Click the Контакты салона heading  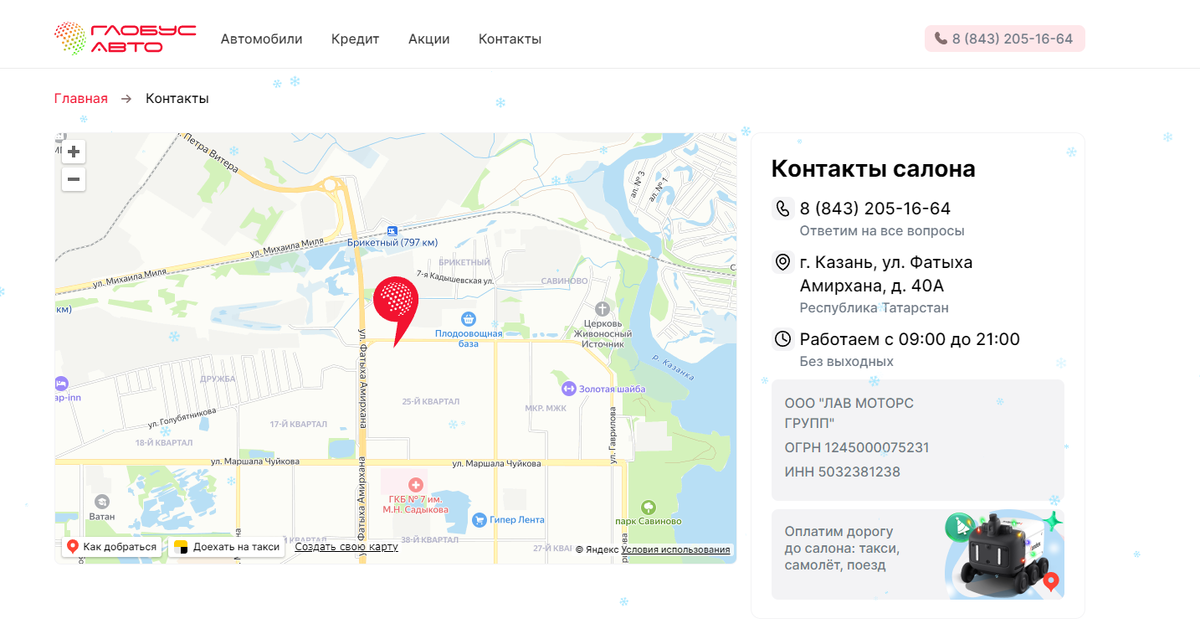click(x=873, y=169)
